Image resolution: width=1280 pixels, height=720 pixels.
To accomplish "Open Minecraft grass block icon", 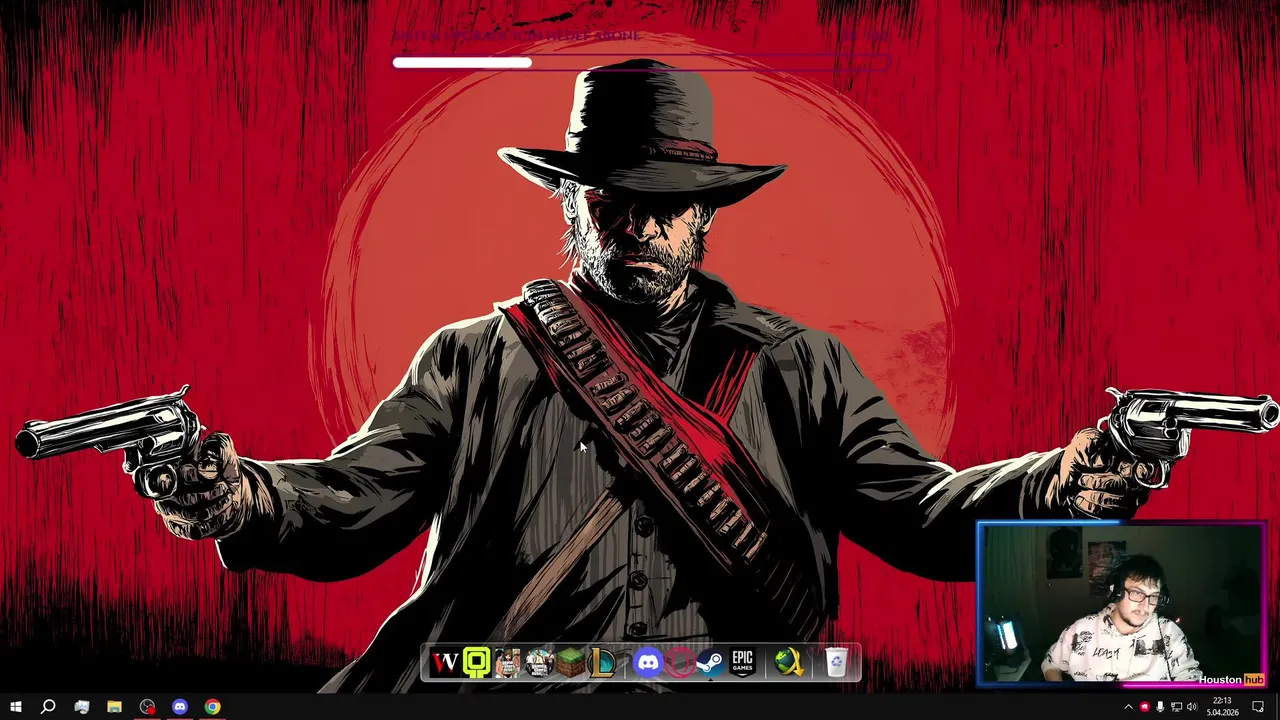I will click(570, 662).
